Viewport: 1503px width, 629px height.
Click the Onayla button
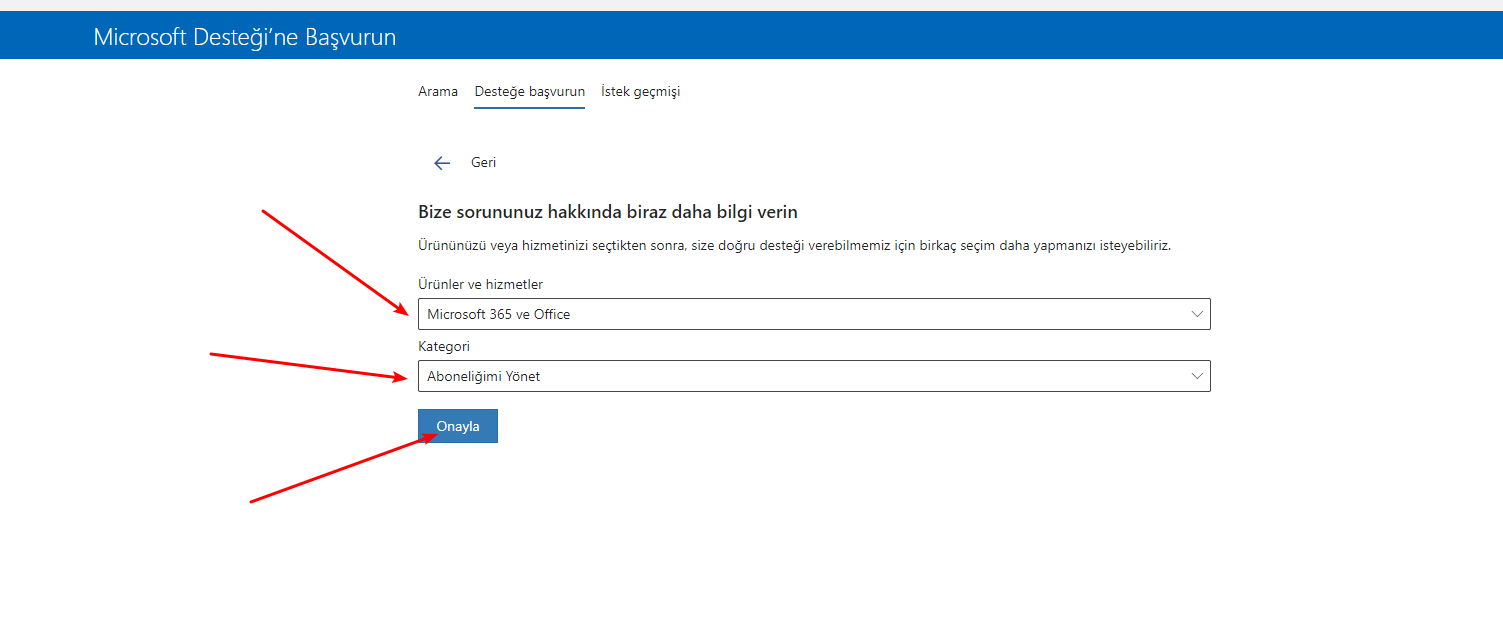(458, 426)
